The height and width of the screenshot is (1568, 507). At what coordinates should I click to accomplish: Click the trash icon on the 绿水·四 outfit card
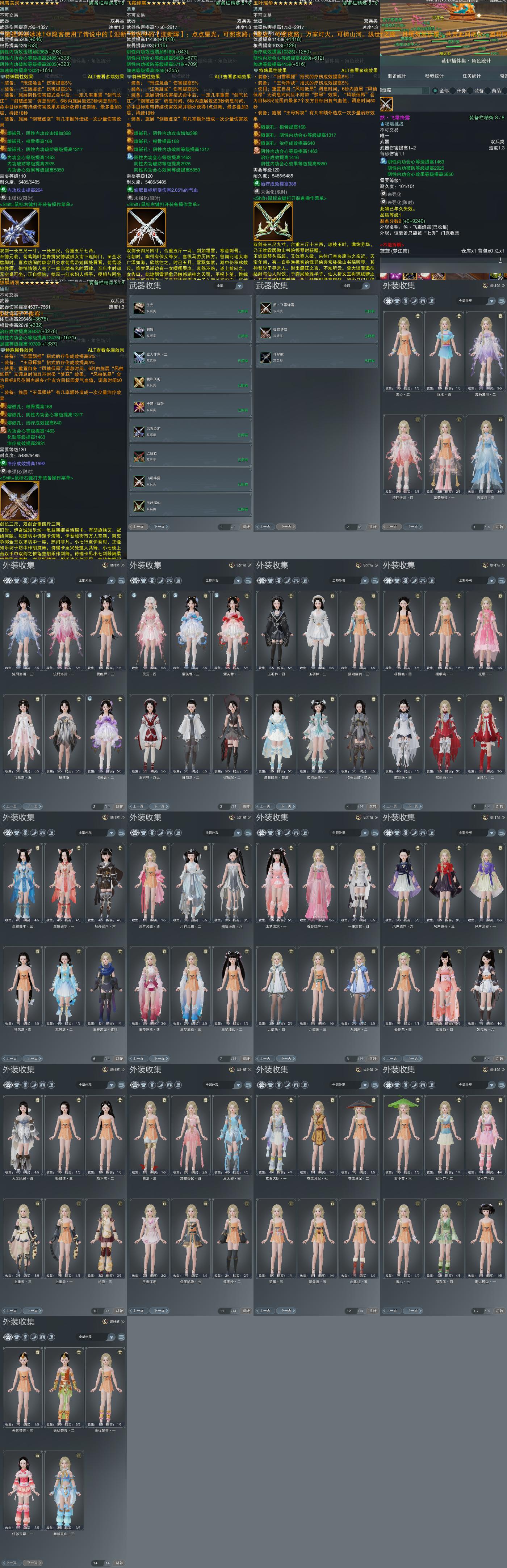pos(459,316)
